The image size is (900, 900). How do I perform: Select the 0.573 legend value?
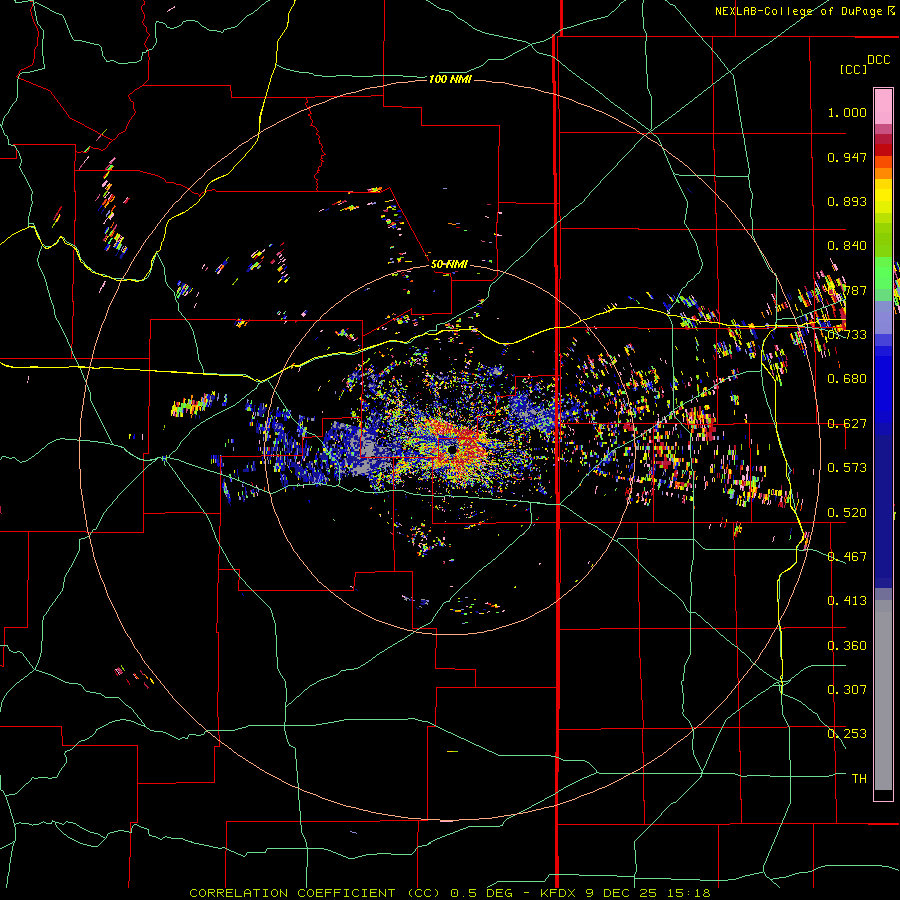point(847,468)
